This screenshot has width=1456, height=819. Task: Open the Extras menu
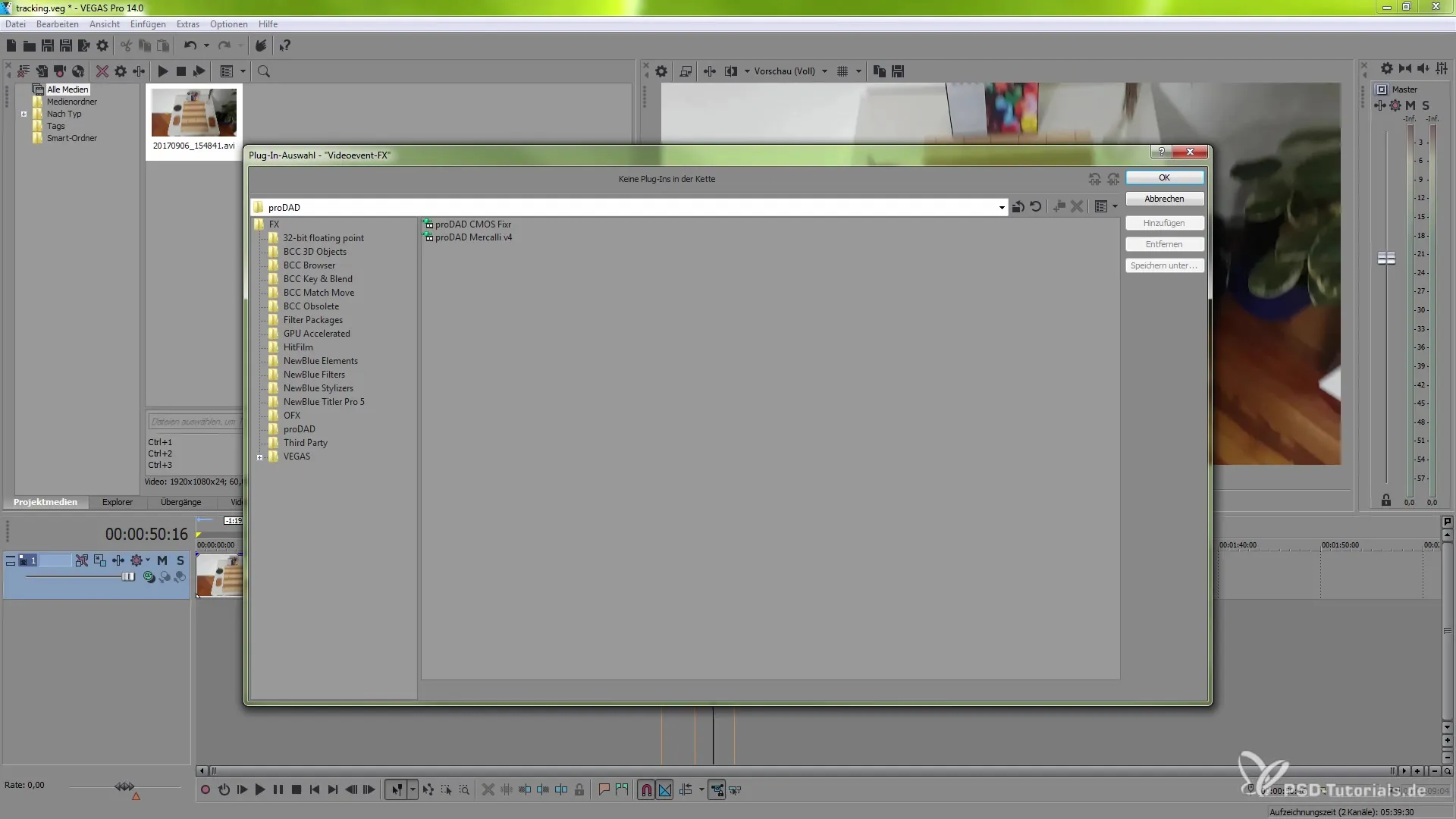point(187,24)
